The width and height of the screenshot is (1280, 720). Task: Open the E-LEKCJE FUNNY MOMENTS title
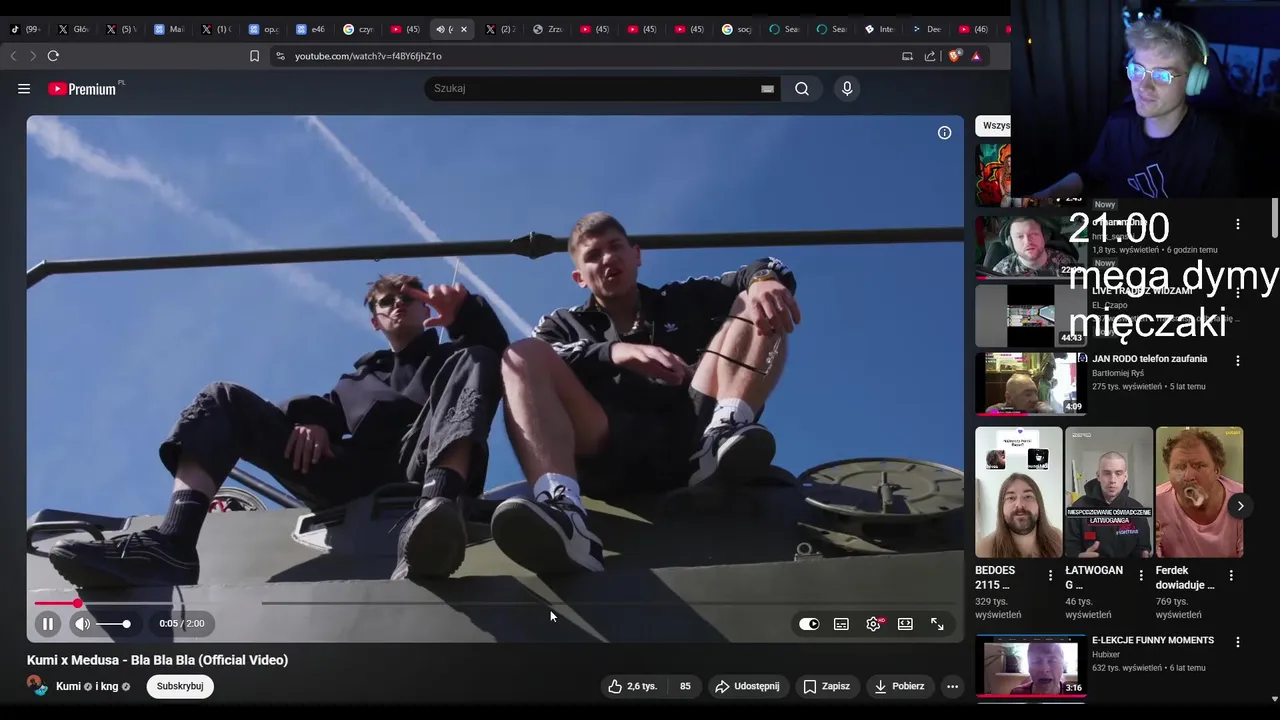point(1153,640)
